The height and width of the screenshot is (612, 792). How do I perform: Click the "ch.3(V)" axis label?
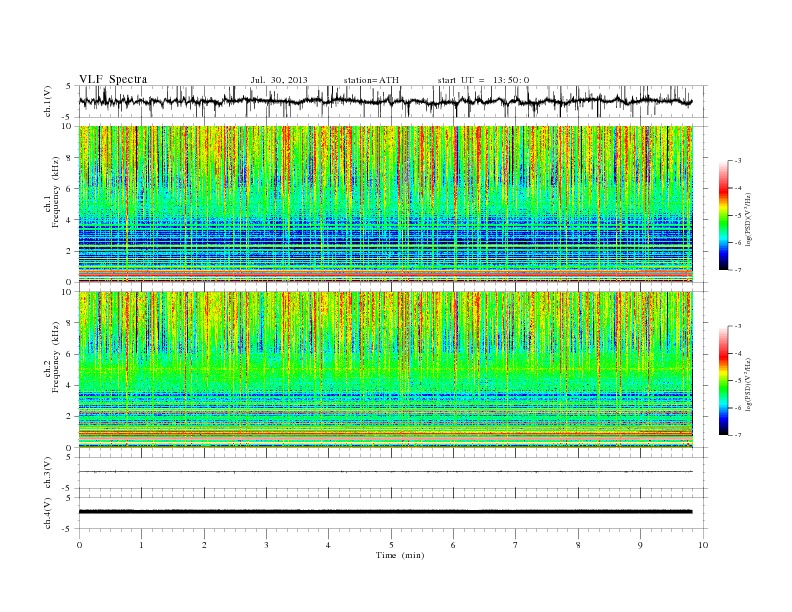(48, 473)
